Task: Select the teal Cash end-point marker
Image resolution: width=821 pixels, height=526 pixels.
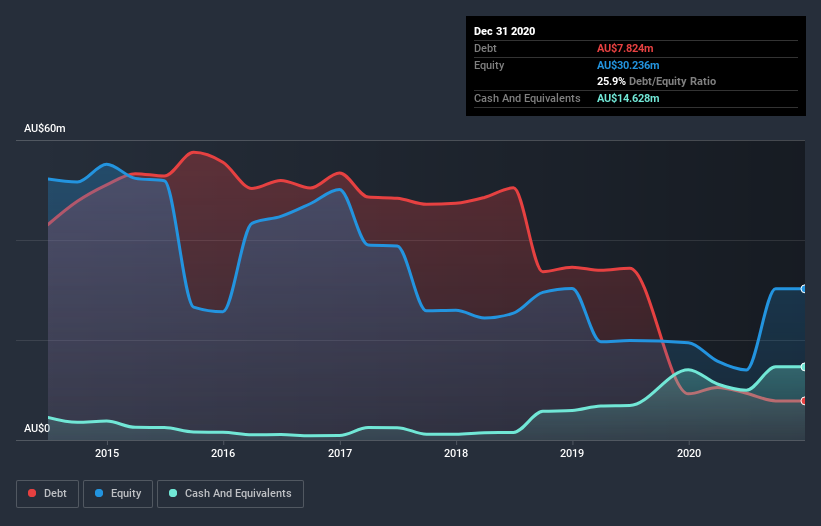Action: 804,367
